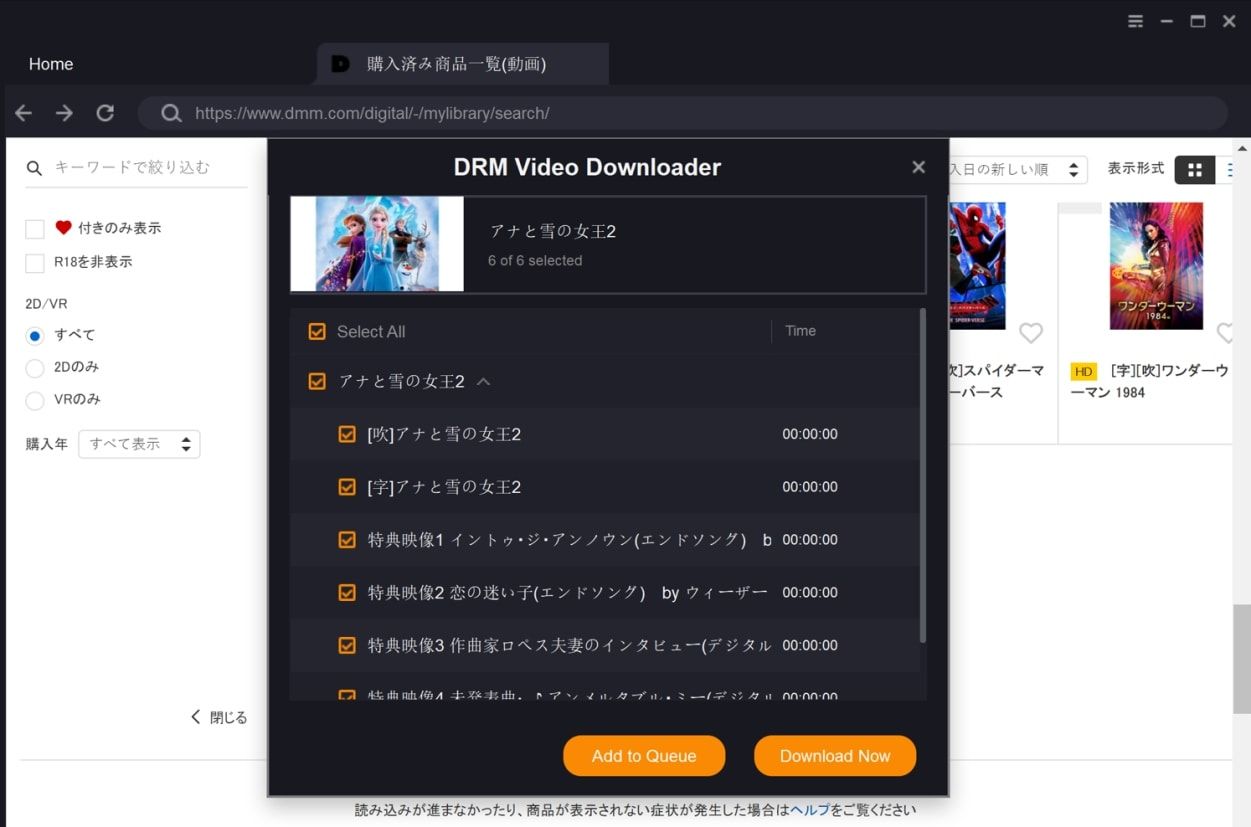This screenshot has width=1251, height=827.
Task: Click the Frozen 2 thumbnail in dialog
Action: pos(377,244)
